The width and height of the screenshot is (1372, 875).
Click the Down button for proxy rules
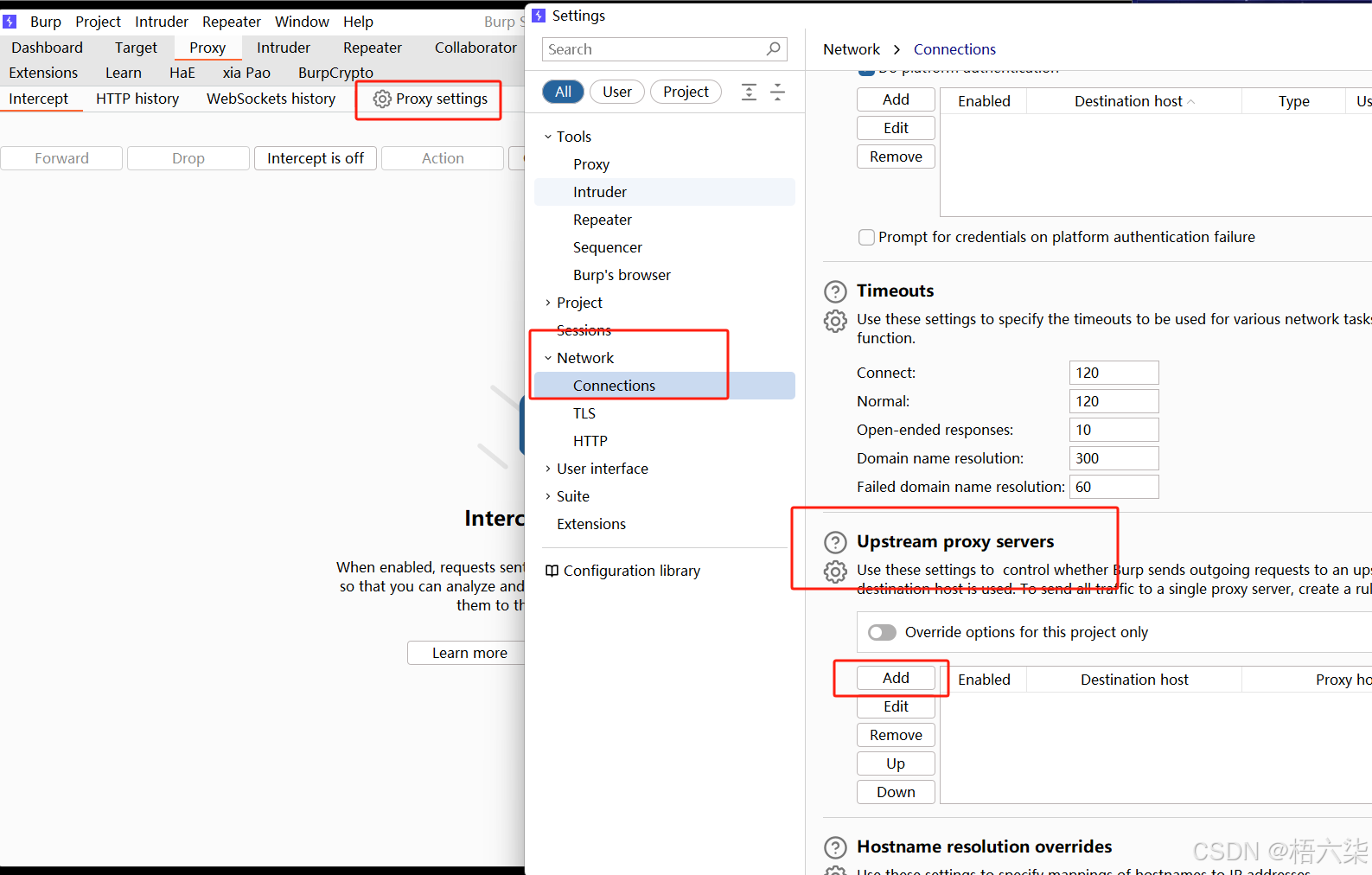point(896,792)
